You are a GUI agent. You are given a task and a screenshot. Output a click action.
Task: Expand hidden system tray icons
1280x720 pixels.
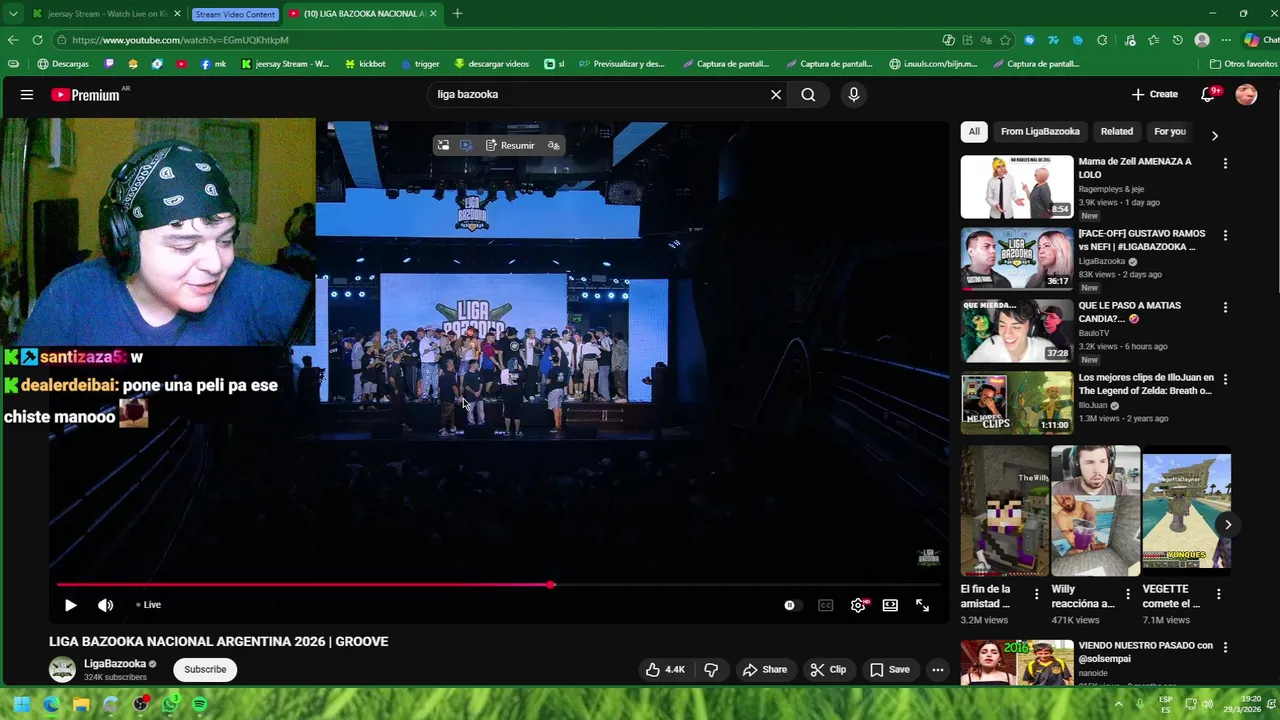pyautogui.click(x=1119, y=704)
